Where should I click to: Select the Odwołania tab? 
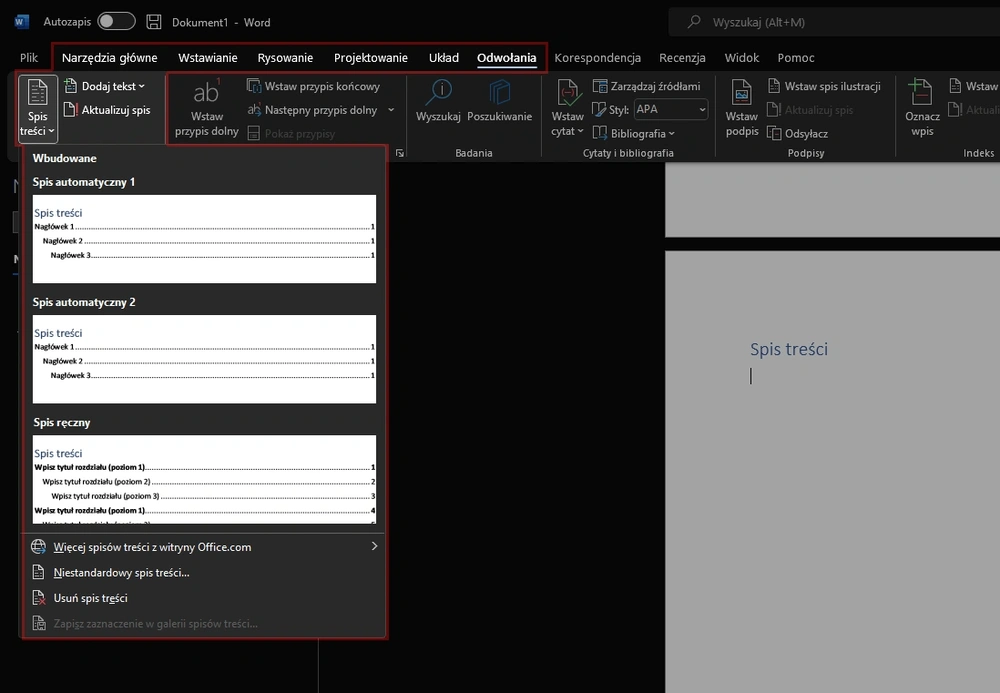506,58
